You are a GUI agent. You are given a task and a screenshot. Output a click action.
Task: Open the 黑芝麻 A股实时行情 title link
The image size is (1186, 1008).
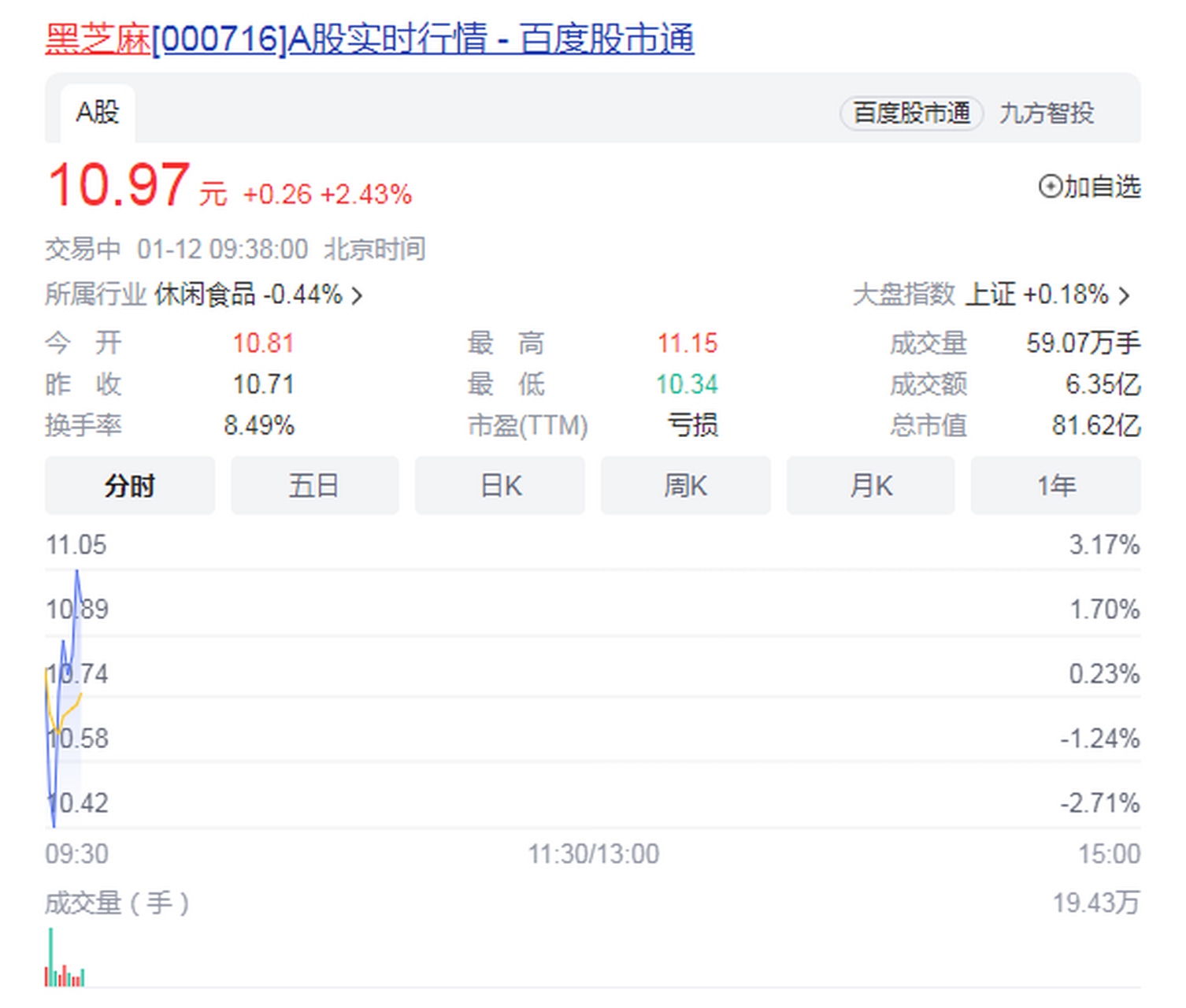(369, 39)
